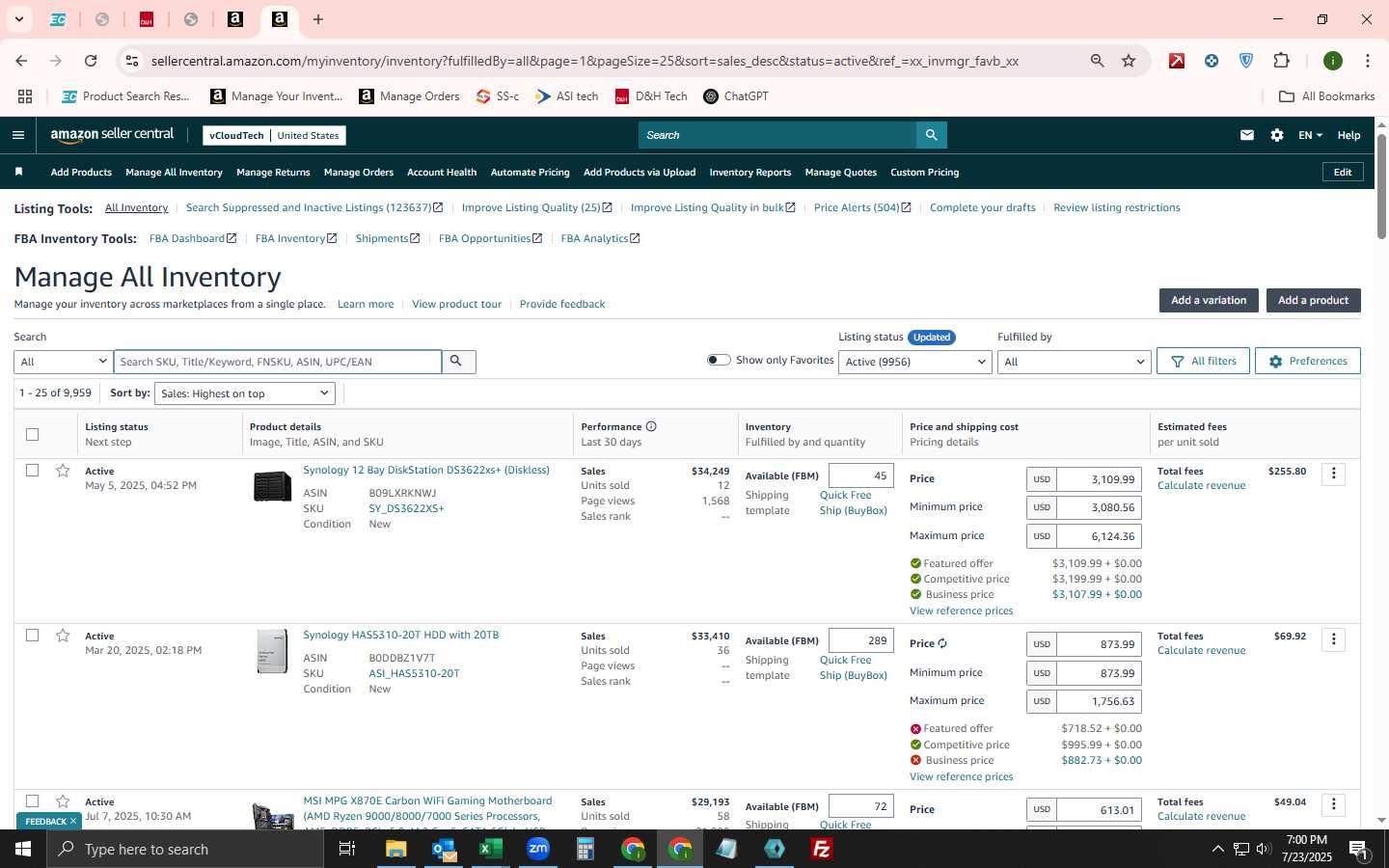The height and width of the screenshot is (868, 1389).
Task: Favorite the Synology DS3622xs+ listing star
Action: [63, 471]
